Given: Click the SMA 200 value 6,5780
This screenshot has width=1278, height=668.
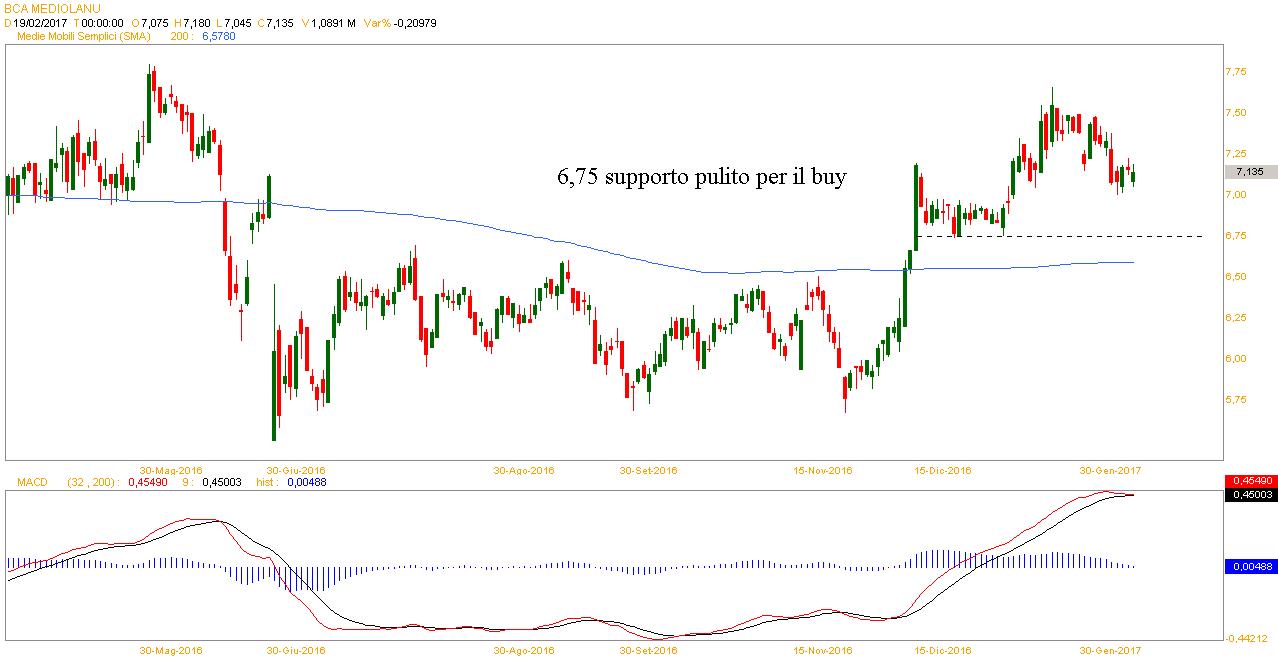Looking at the screenshot, I should click(219, 36).
